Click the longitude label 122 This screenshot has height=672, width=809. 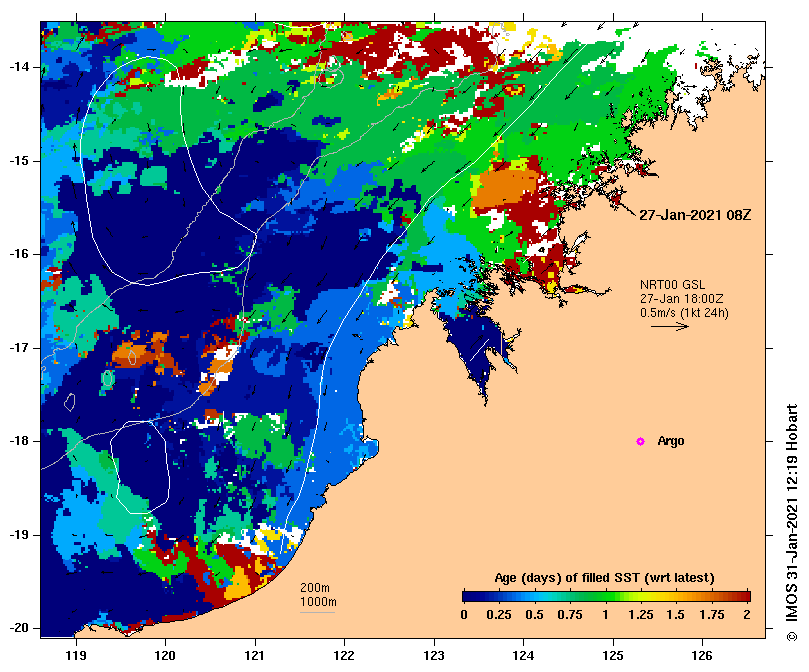pos(344,656)
